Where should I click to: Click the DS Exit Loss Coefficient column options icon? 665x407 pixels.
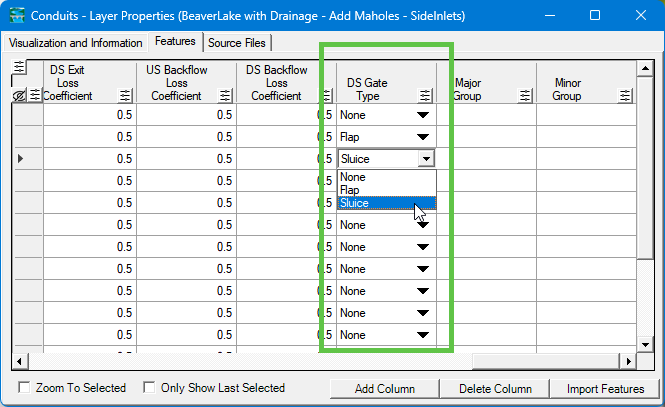126,96
